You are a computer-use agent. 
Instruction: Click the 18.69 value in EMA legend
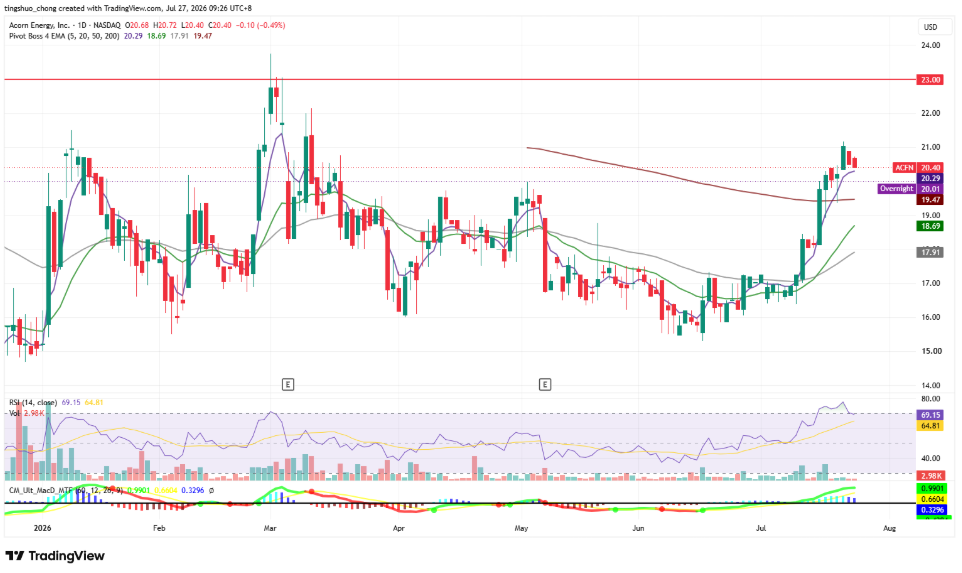pyautogui.click(x=156, y=36)
